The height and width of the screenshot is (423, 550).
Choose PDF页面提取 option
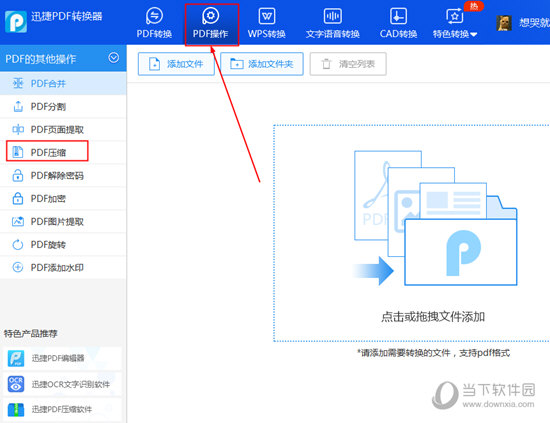63,129
